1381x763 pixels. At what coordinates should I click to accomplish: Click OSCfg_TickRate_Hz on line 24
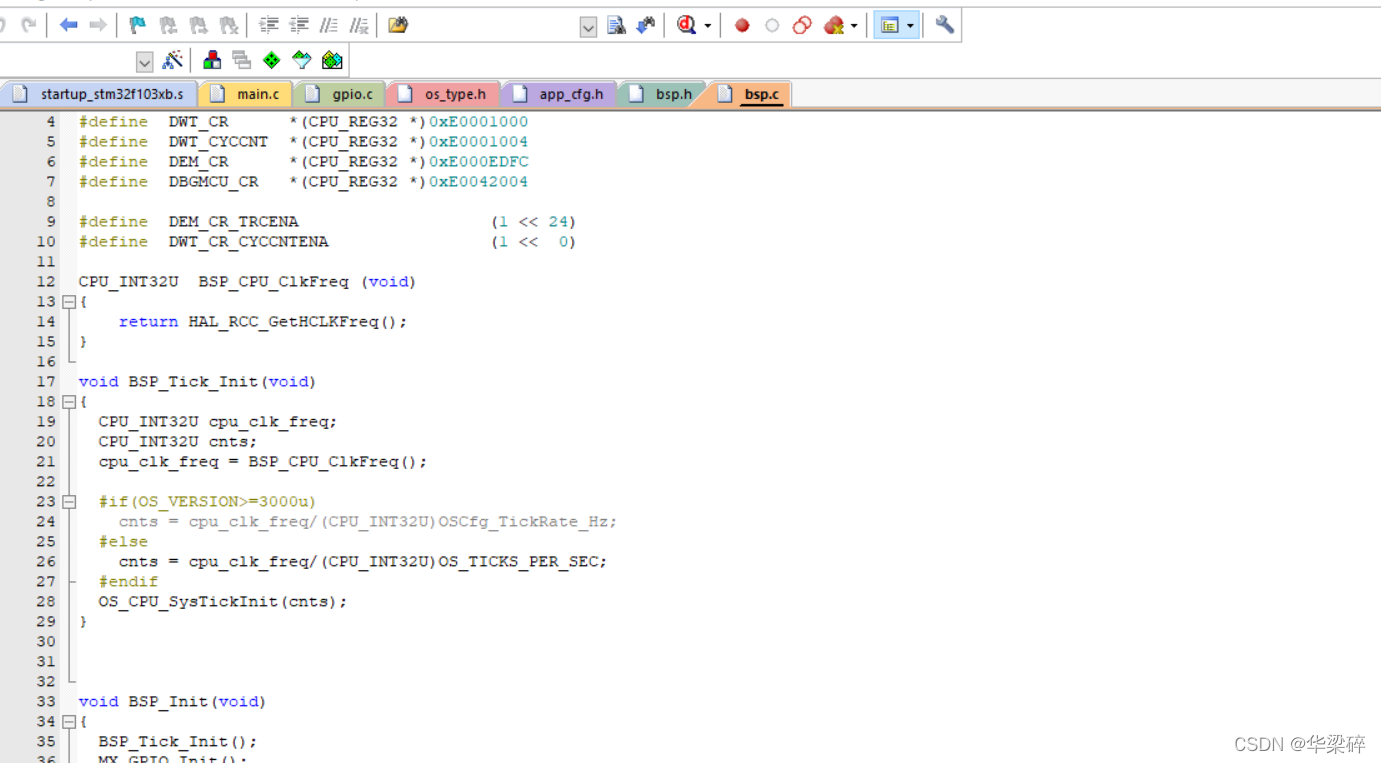523,522
